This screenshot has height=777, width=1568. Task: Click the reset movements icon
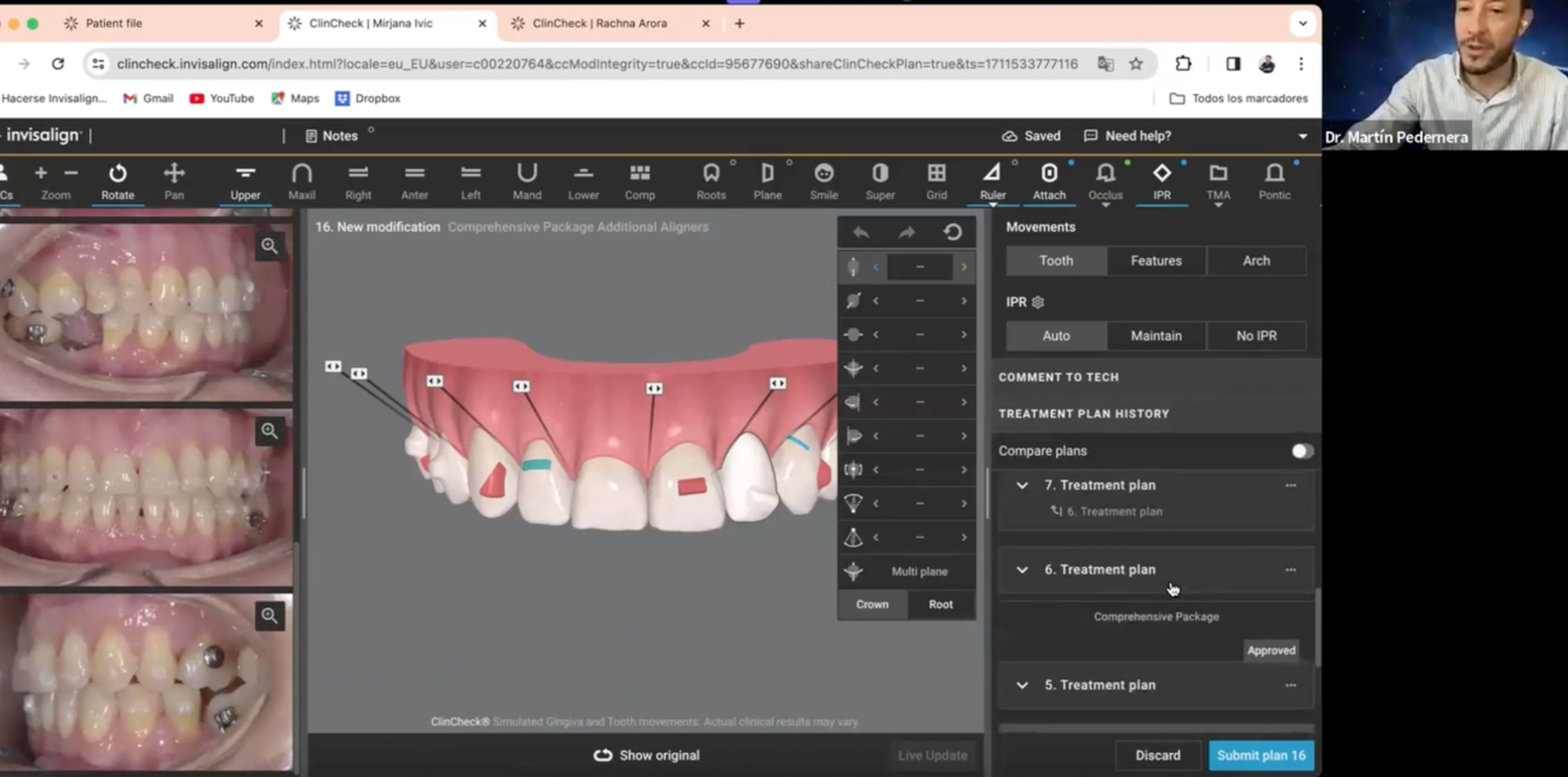click(x=952, y=233)
